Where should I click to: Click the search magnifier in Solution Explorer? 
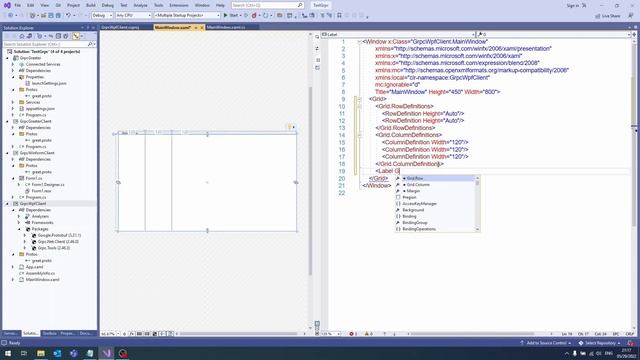[90, 44]
